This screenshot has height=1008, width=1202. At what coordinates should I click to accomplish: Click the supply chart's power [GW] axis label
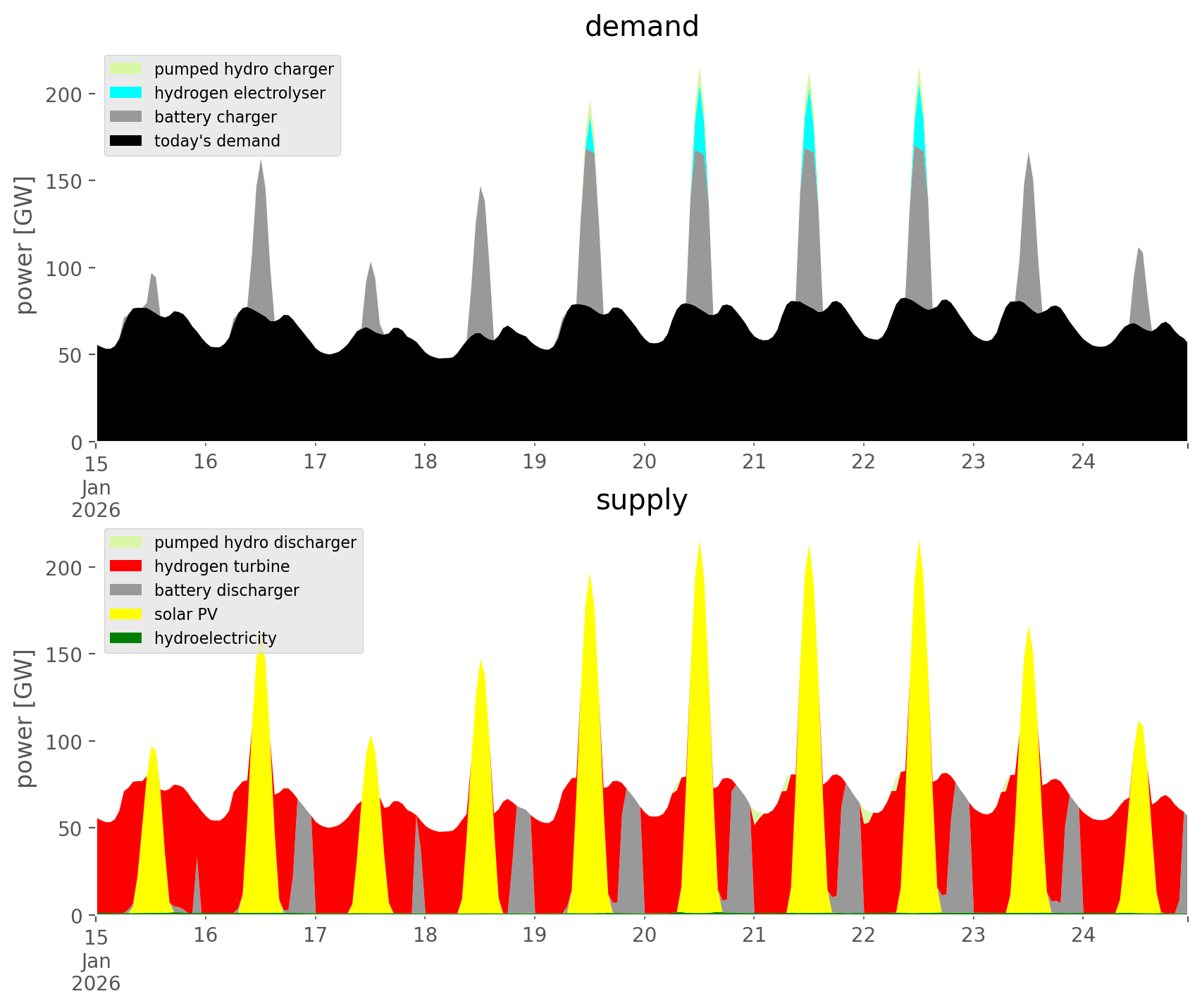25,718
